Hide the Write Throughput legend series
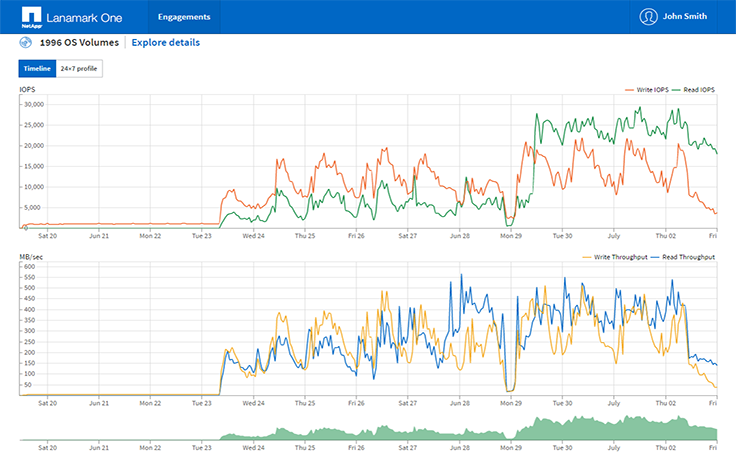The height and width of the screenshot is (460, 736). point(616,257)
